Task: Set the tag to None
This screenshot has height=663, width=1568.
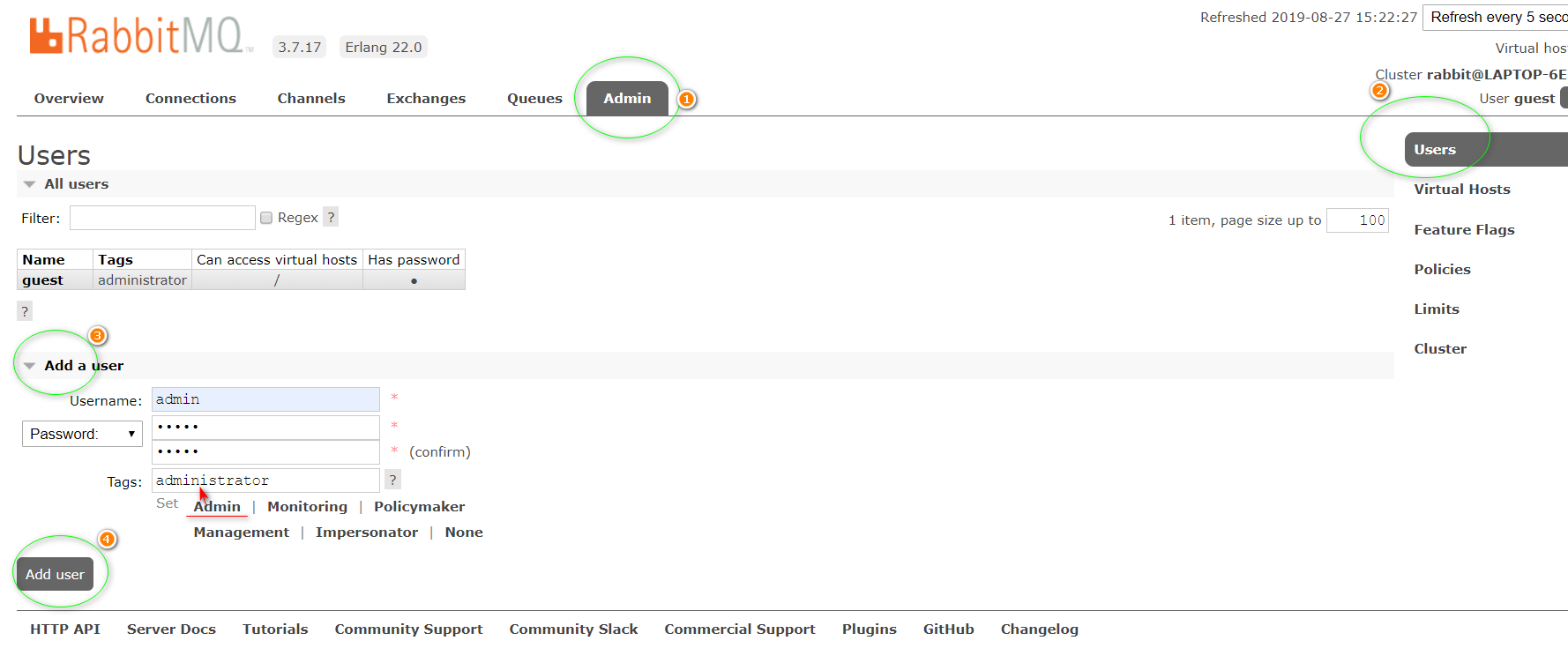Action: [464, 533]
